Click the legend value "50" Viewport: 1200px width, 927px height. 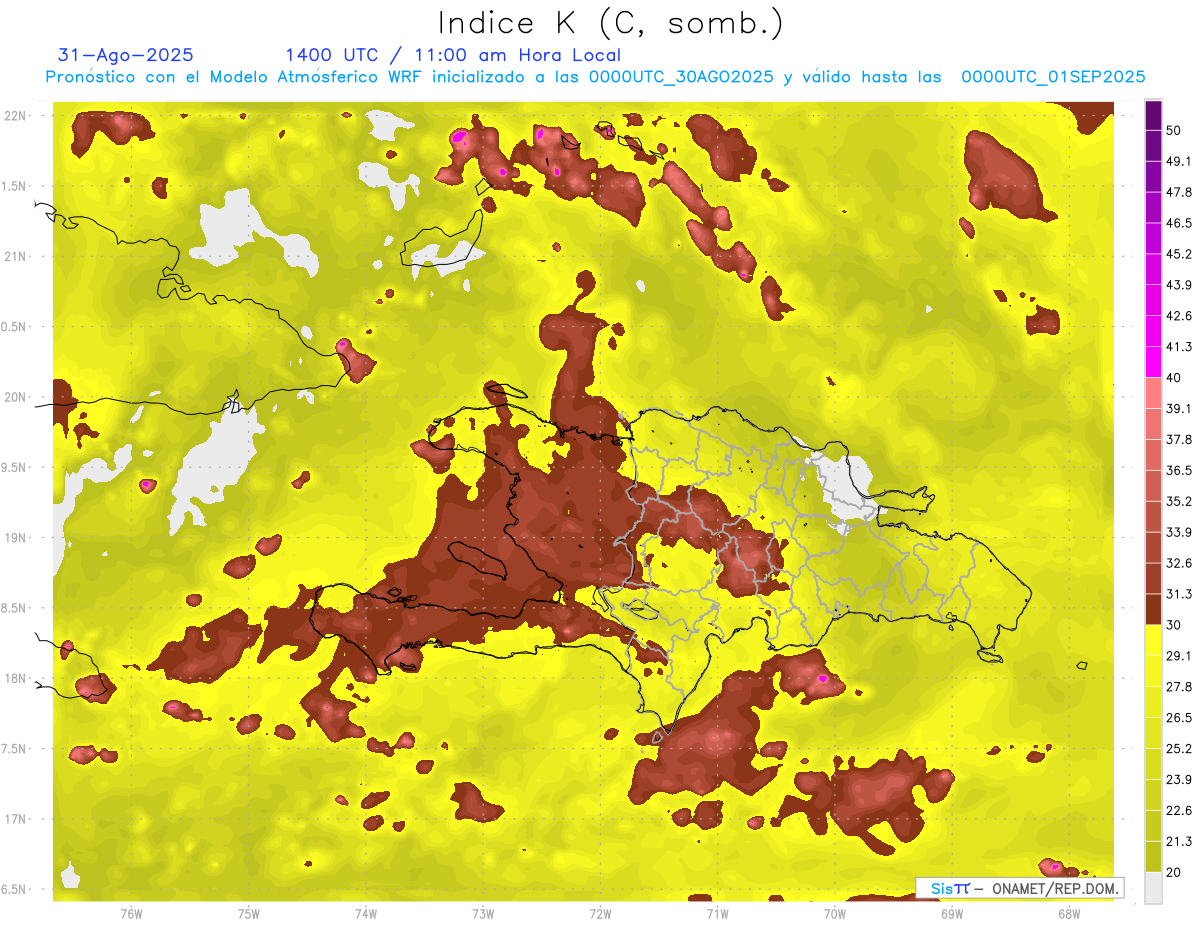pyautogui.click(x=1174, y=130)
